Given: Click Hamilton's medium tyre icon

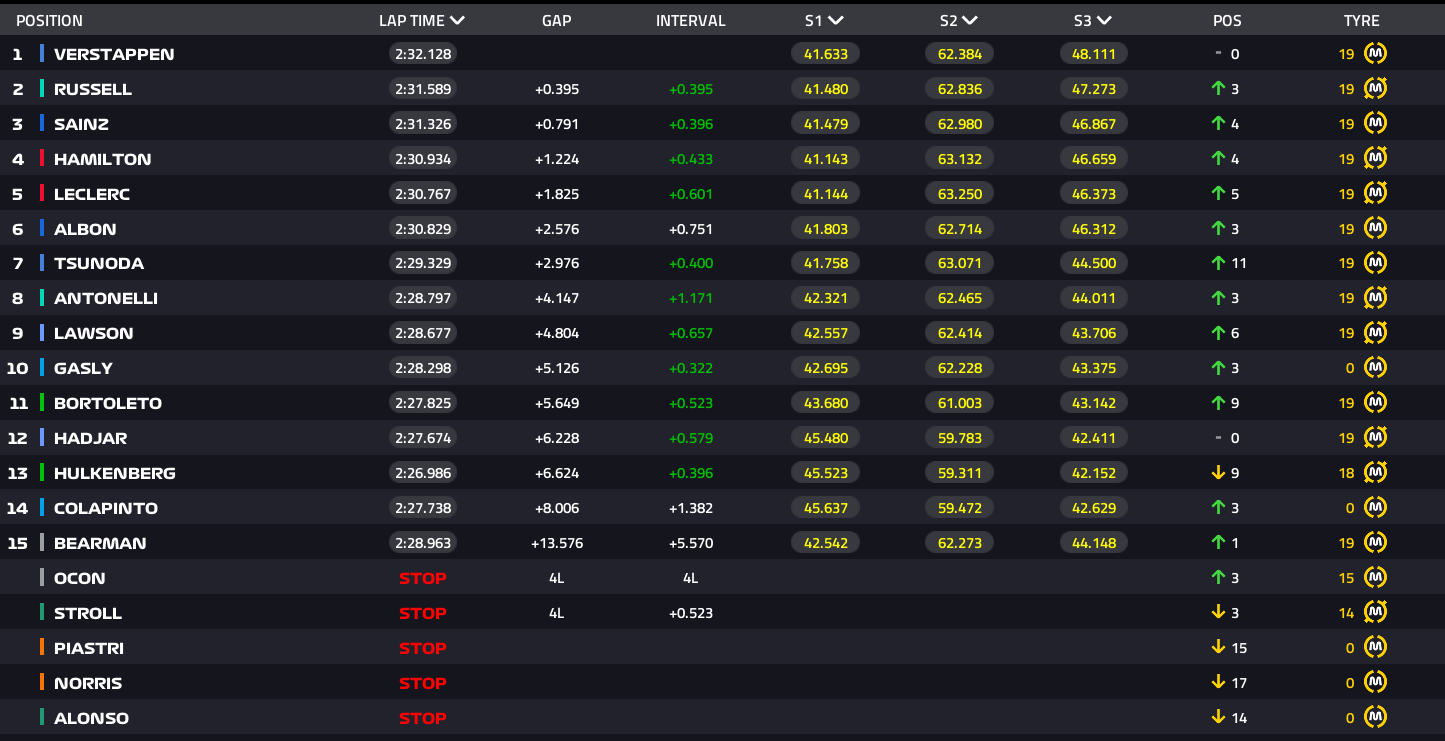Looking at the screenshot, I should pyautogui.click(x=1376, y=159).
